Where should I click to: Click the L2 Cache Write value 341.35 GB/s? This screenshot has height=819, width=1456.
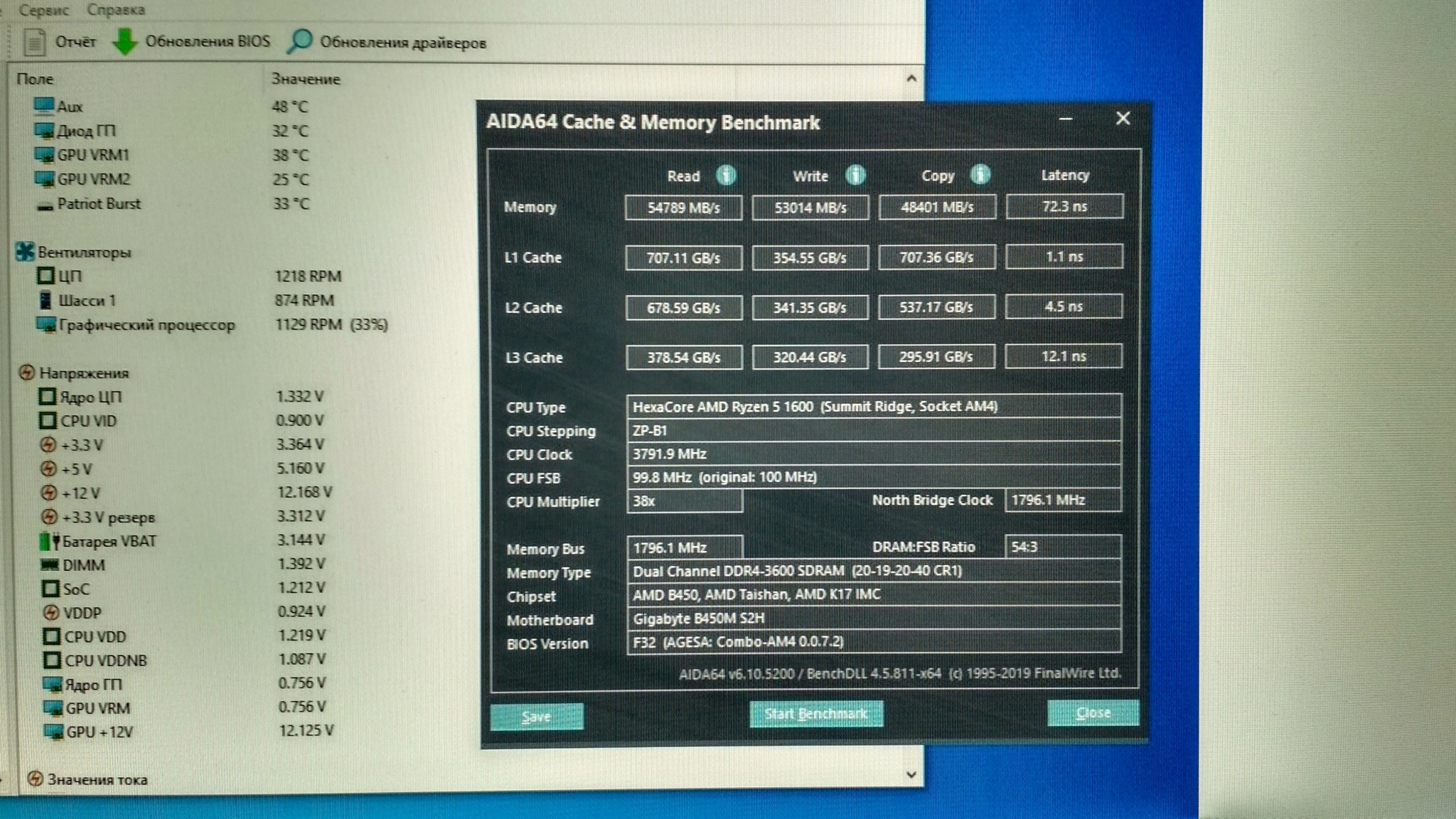(x=810, y=307)
